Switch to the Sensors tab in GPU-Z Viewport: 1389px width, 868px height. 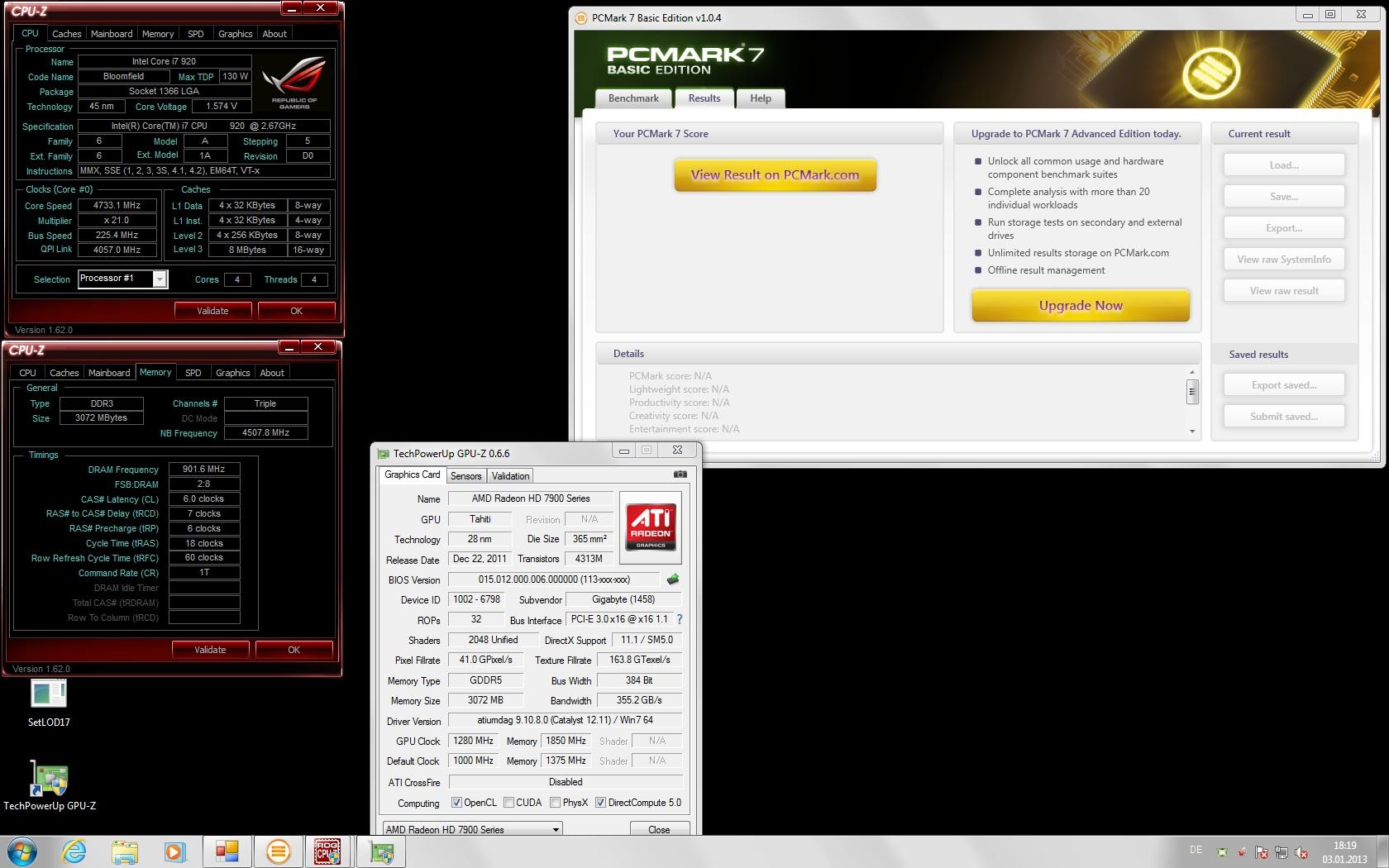(465, 476)
